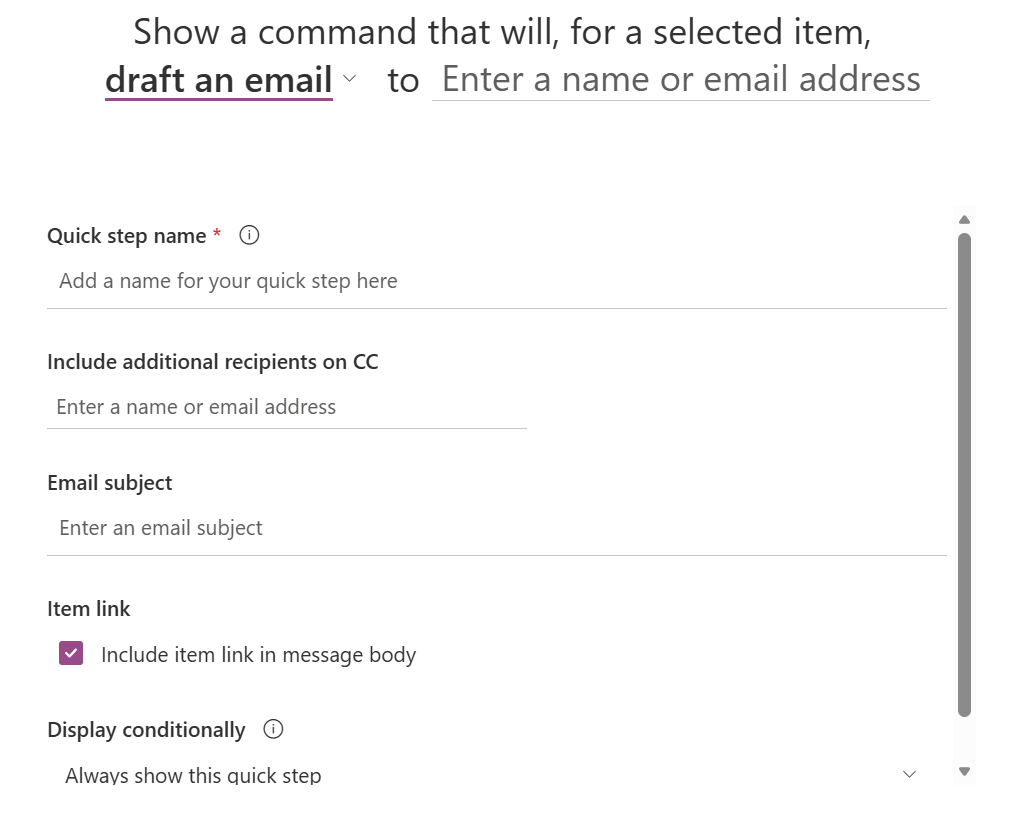The image size is (1015, 819).
Task: Click the scrollbar up arrow
Action: click(x=964, y=220)
